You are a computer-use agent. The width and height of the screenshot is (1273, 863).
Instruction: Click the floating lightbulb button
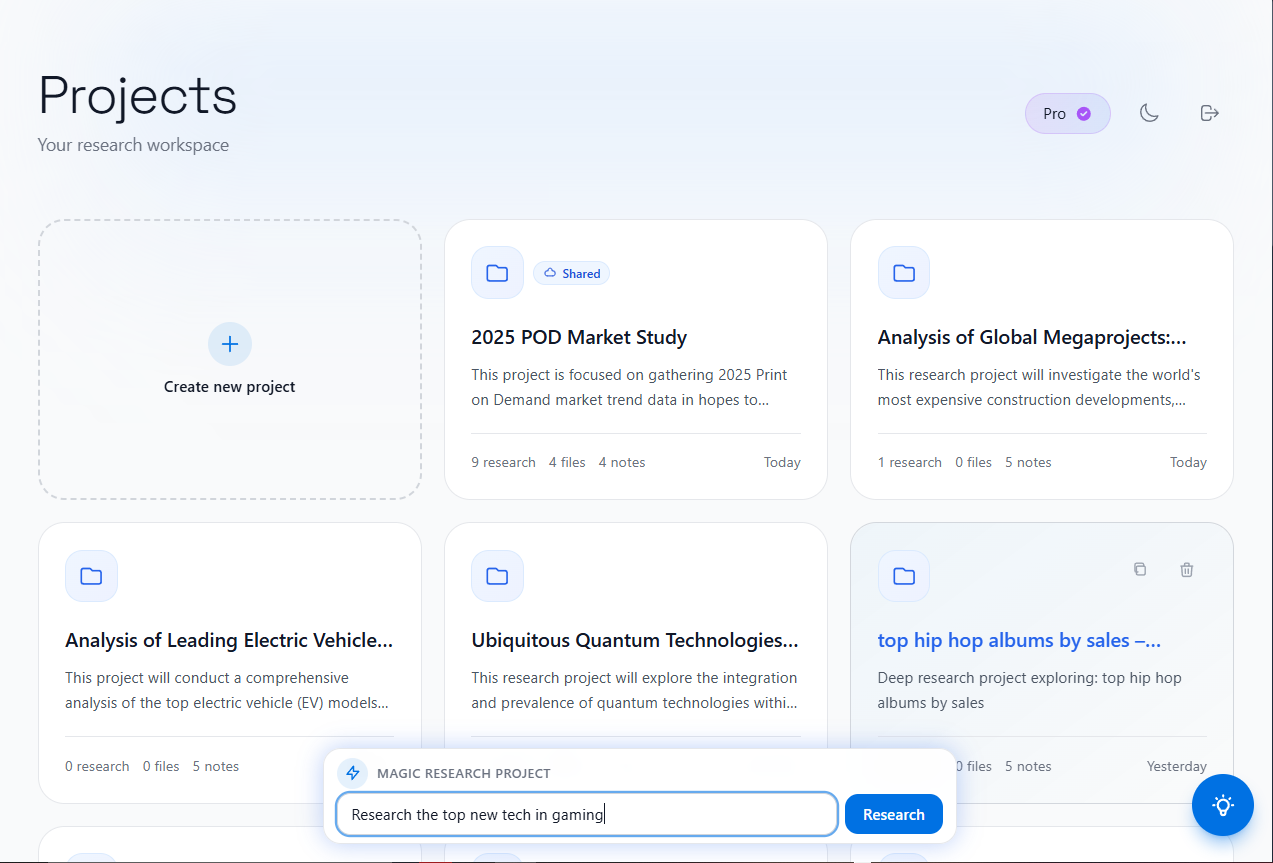1222,805
